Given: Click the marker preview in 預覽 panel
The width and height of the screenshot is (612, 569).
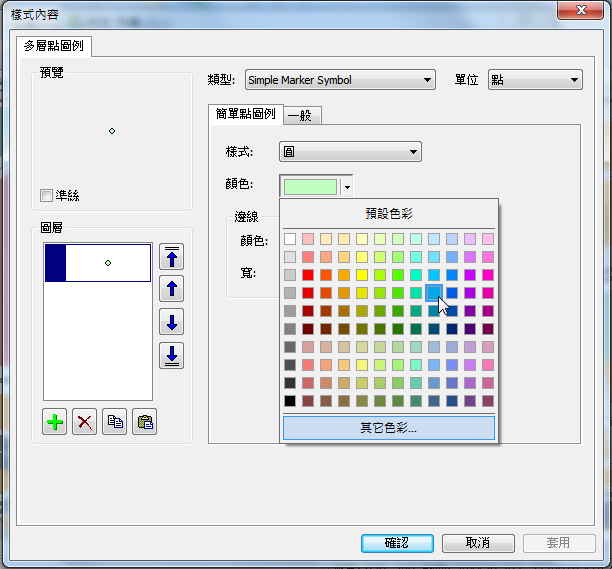Looking at the screenshot, I should pos(112,131).
